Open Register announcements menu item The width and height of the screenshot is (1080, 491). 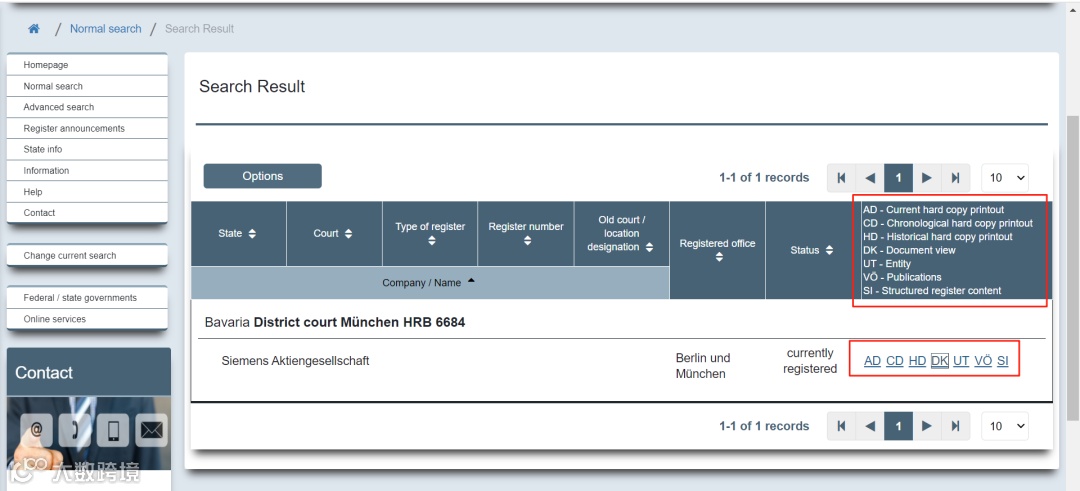tap(87, 128)
